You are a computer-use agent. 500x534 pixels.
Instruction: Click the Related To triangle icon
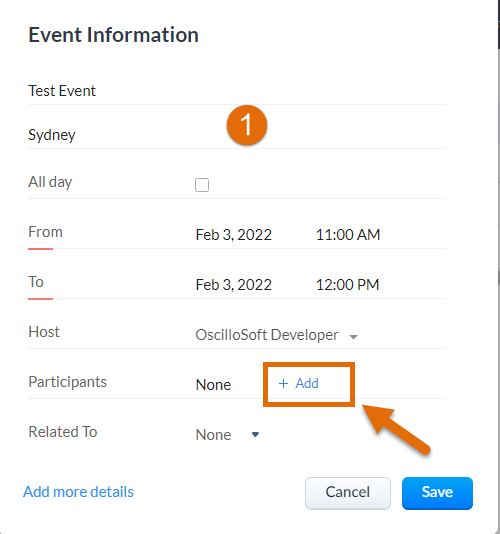click(255, 434)
